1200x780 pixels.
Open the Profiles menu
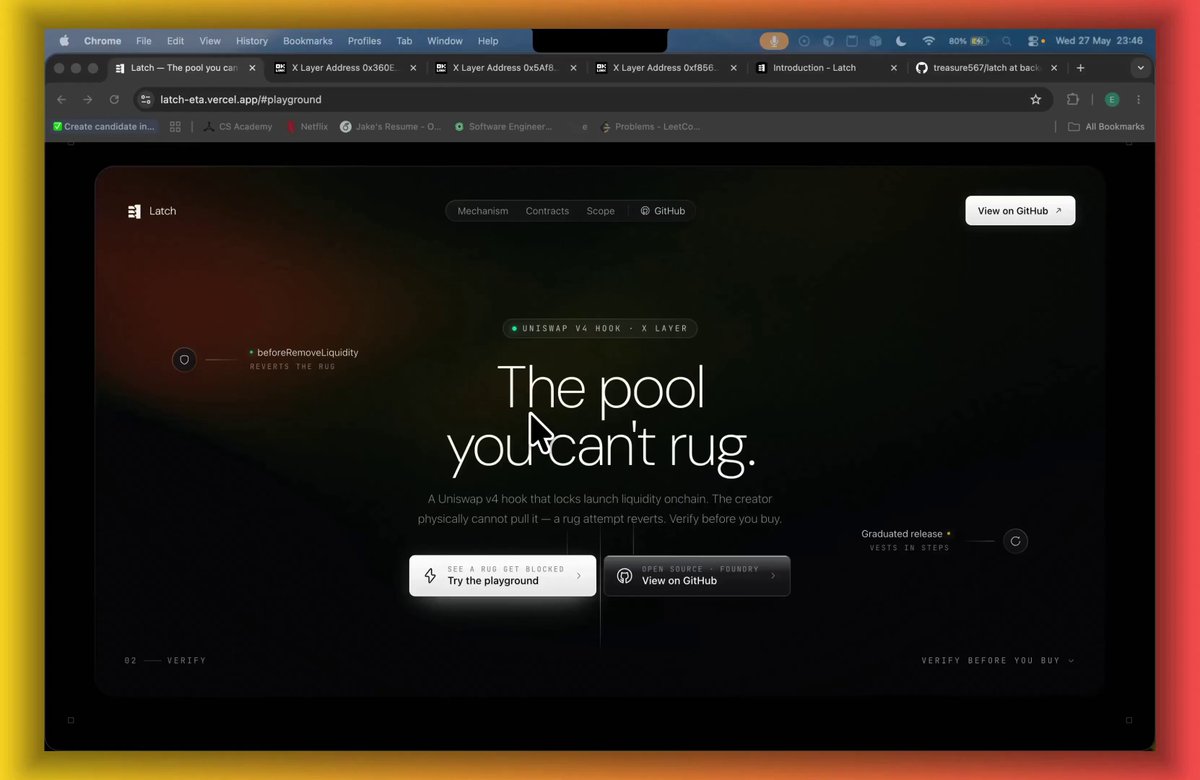(365, 41)
